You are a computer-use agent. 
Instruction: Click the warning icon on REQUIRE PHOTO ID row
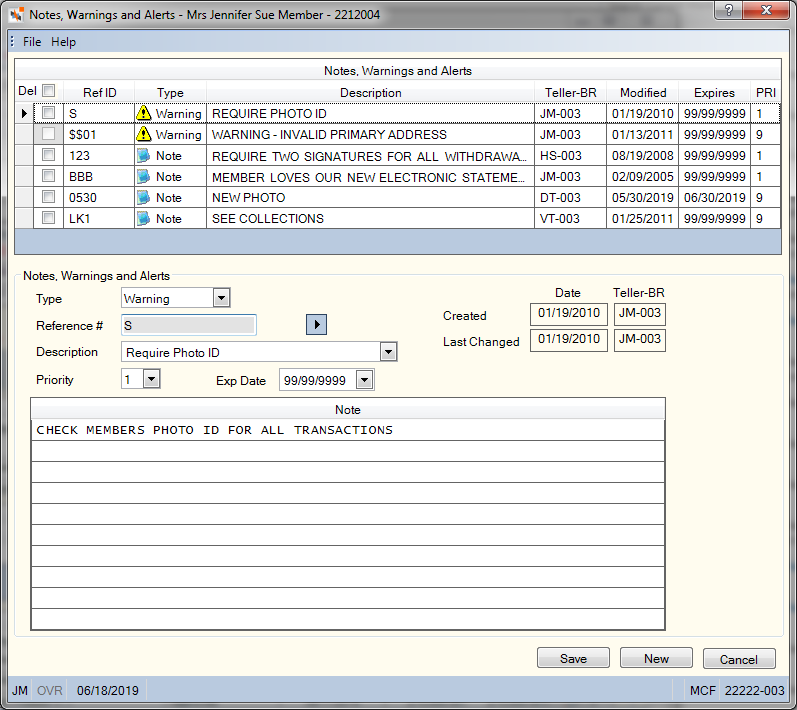[144, 113]
